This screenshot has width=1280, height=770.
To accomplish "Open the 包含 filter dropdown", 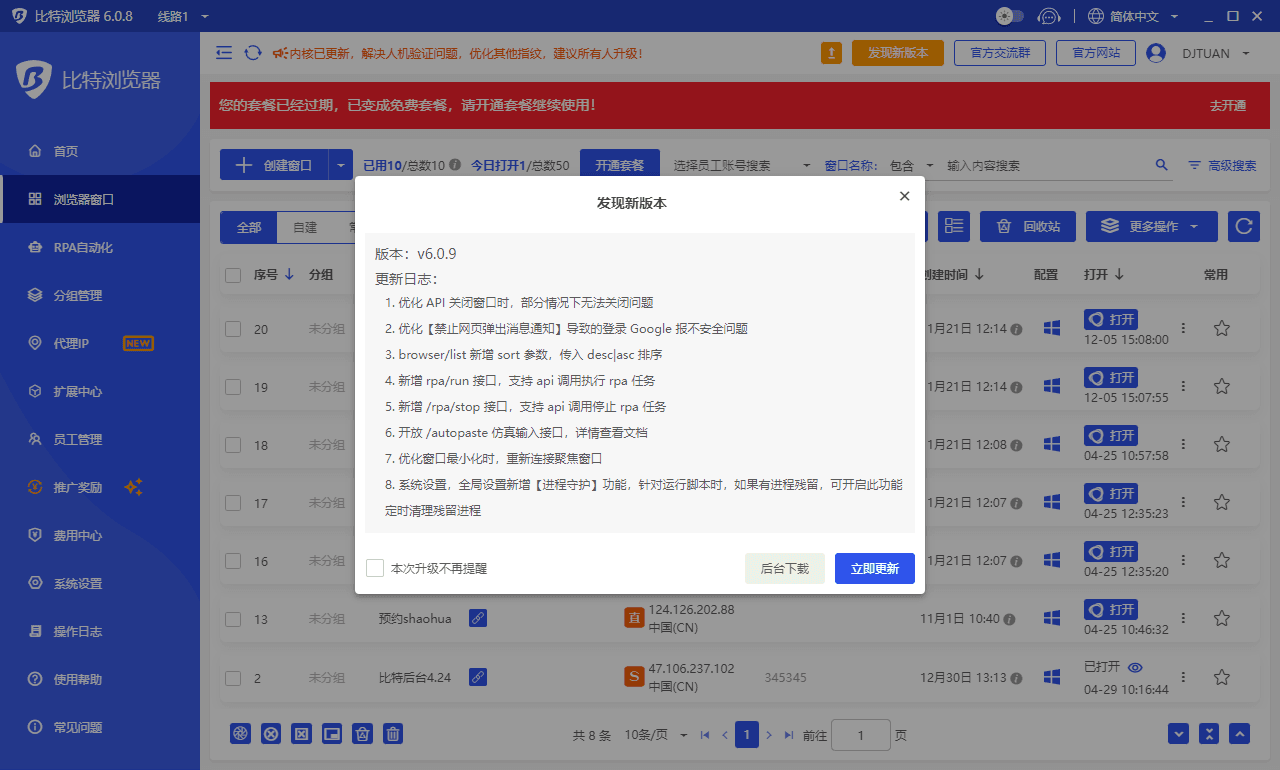I will [911, 165].
